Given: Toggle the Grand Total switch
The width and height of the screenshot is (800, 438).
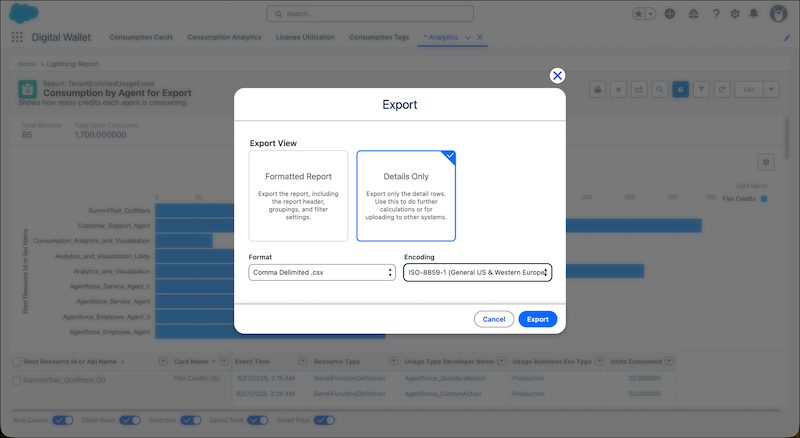Looking at the screenshot, I should (x=258, y=420).
